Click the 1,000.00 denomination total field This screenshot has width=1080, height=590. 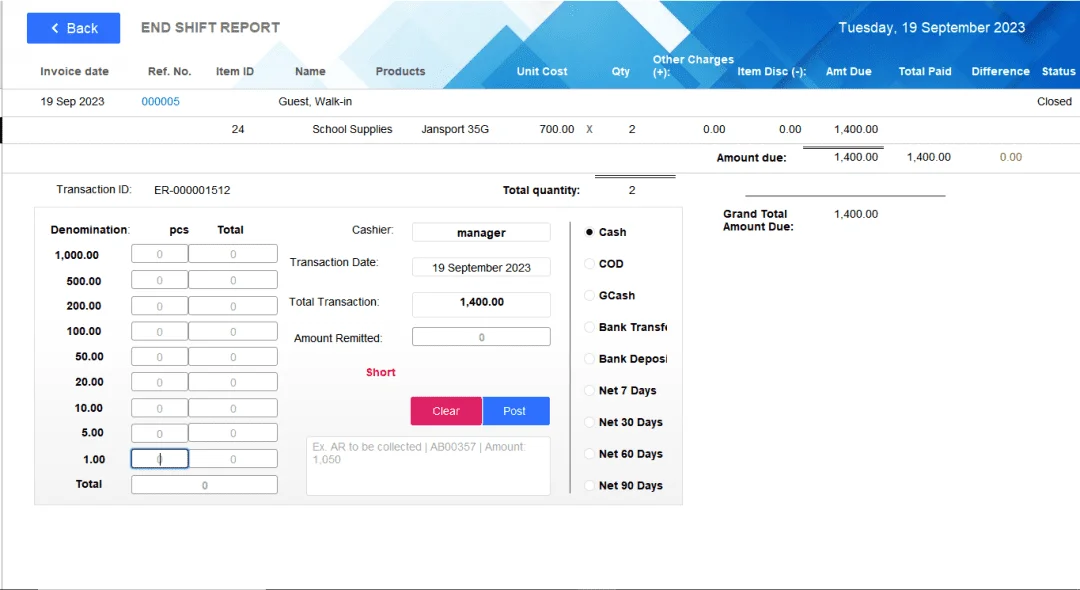click(233, 254)
